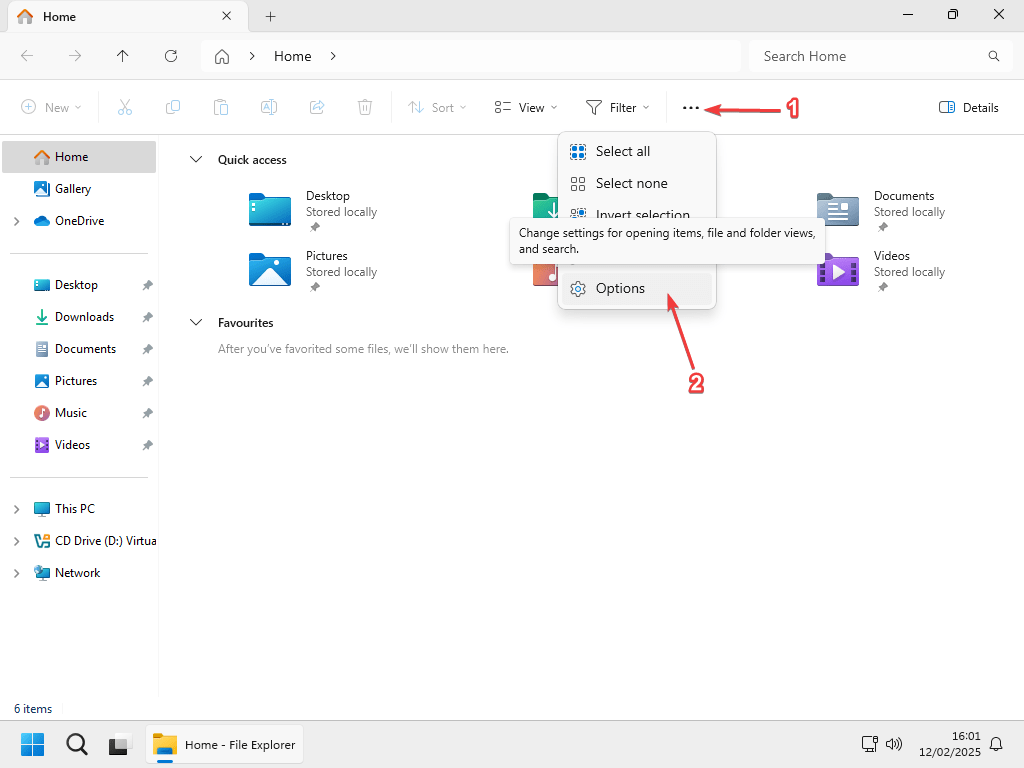The image size is (1024, 768).
Task: Select Gallery in the navigation pane
Action: click(x=73, y=189)
